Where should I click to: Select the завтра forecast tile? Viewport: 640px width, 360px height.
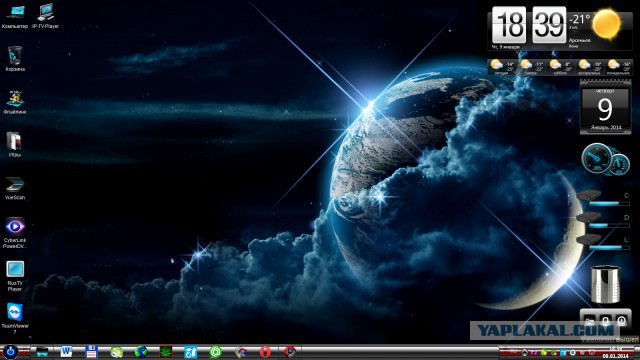tap(531, 67)
